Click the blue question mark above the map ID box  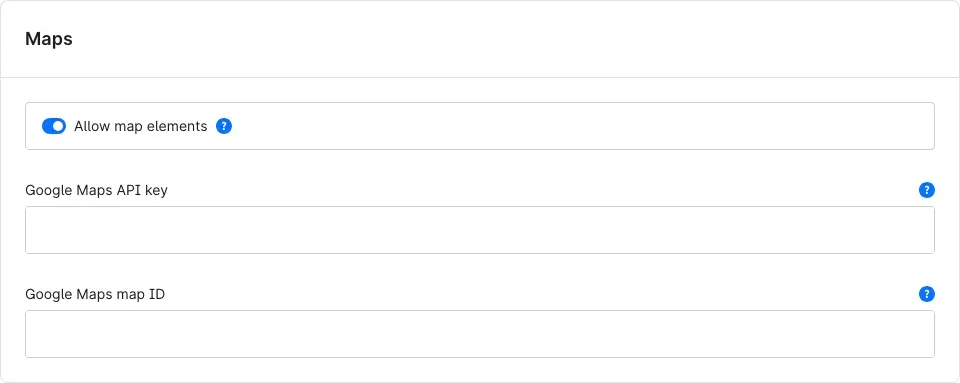point(927,294)
